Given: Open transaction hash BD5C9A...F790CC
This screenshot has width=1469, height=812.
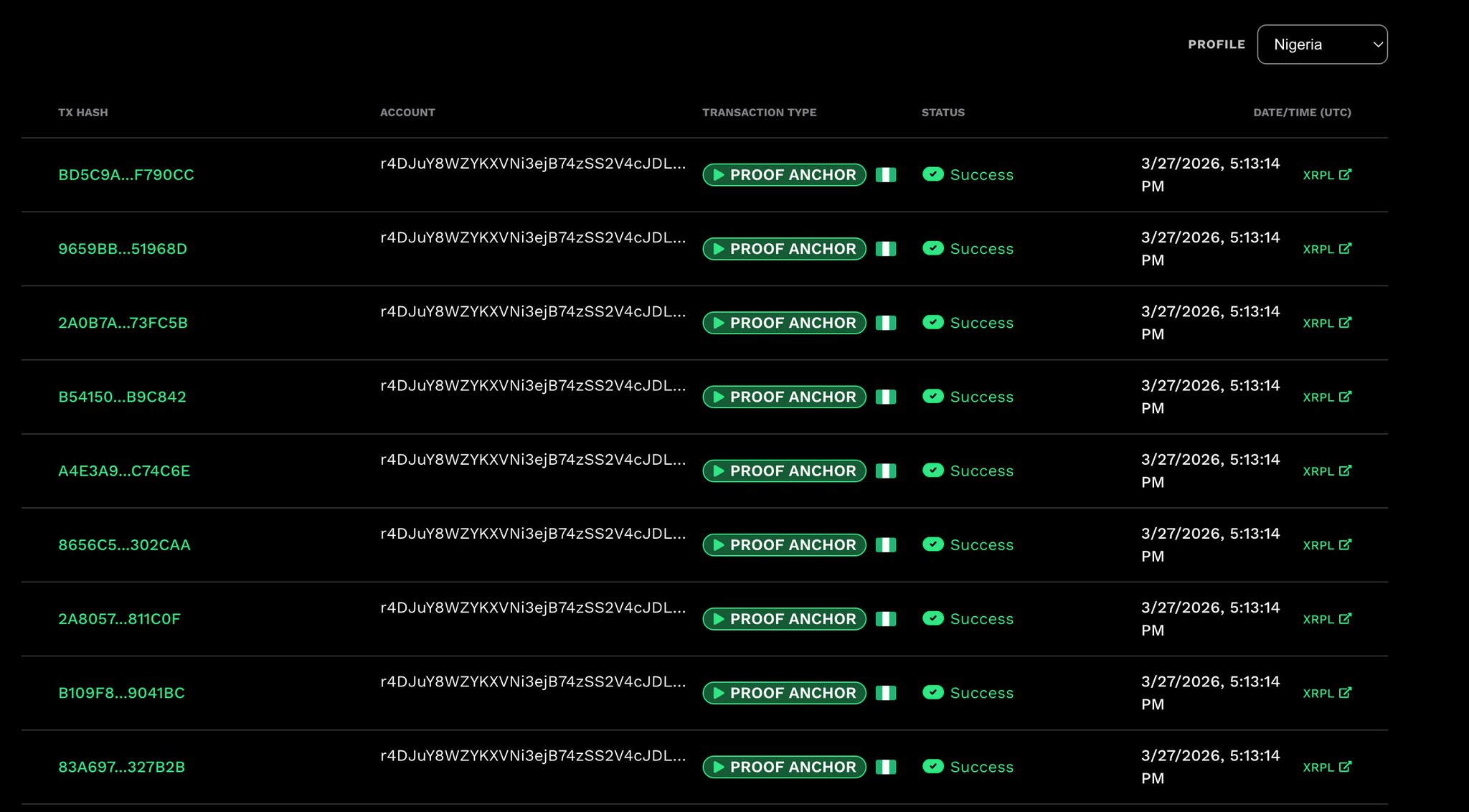Looking at the screenshot, I should 126,175.
